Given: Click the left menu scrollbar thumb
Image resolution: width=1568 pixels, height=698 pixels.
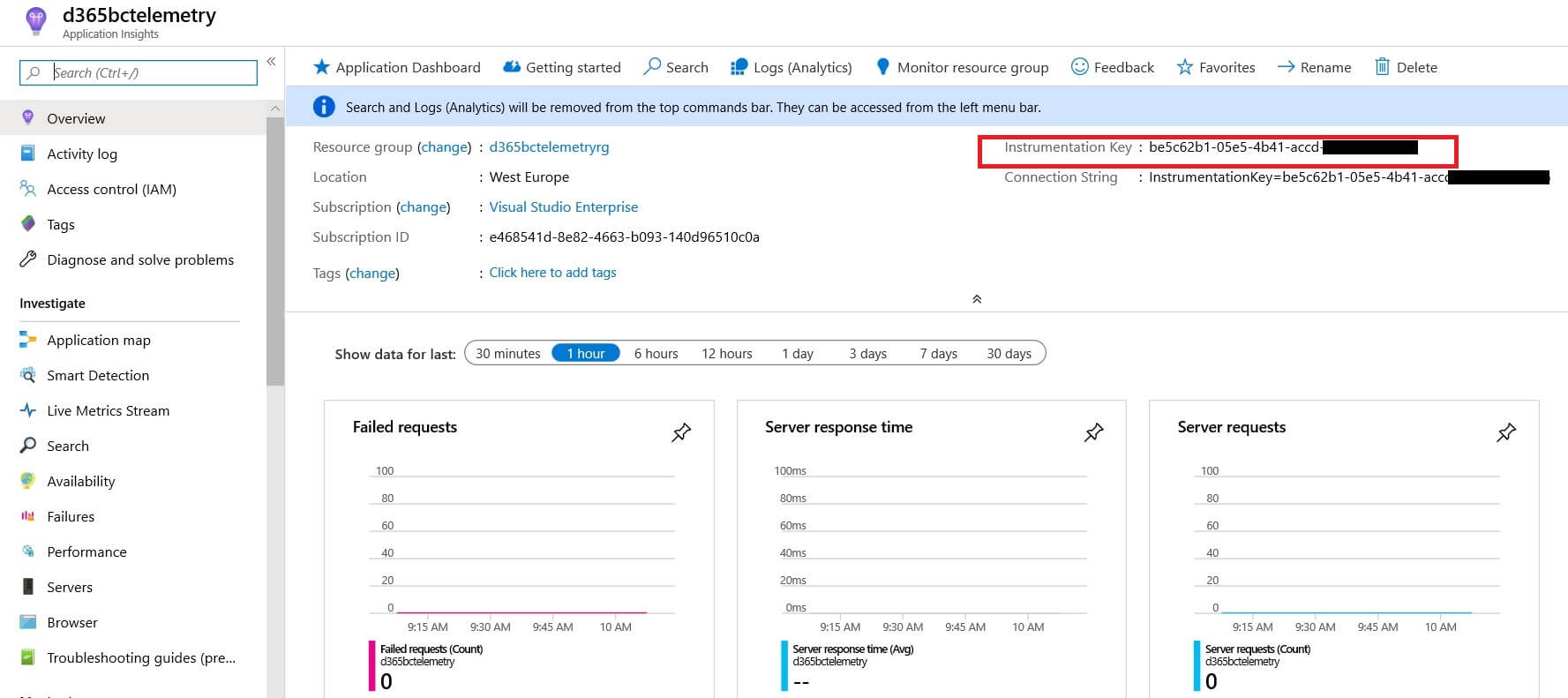Looking at the screenshot, I should 275,251.
